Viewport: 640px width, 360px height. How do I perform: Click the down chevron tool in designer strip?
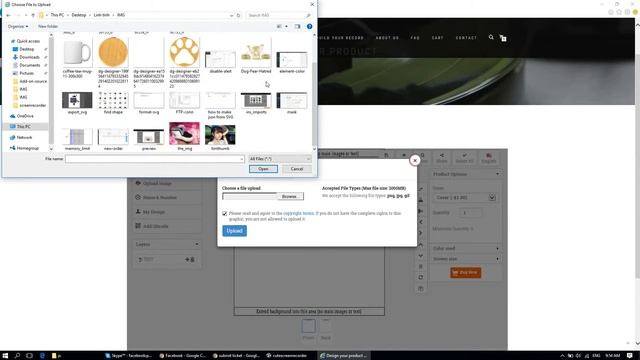(x=421, y=256)
